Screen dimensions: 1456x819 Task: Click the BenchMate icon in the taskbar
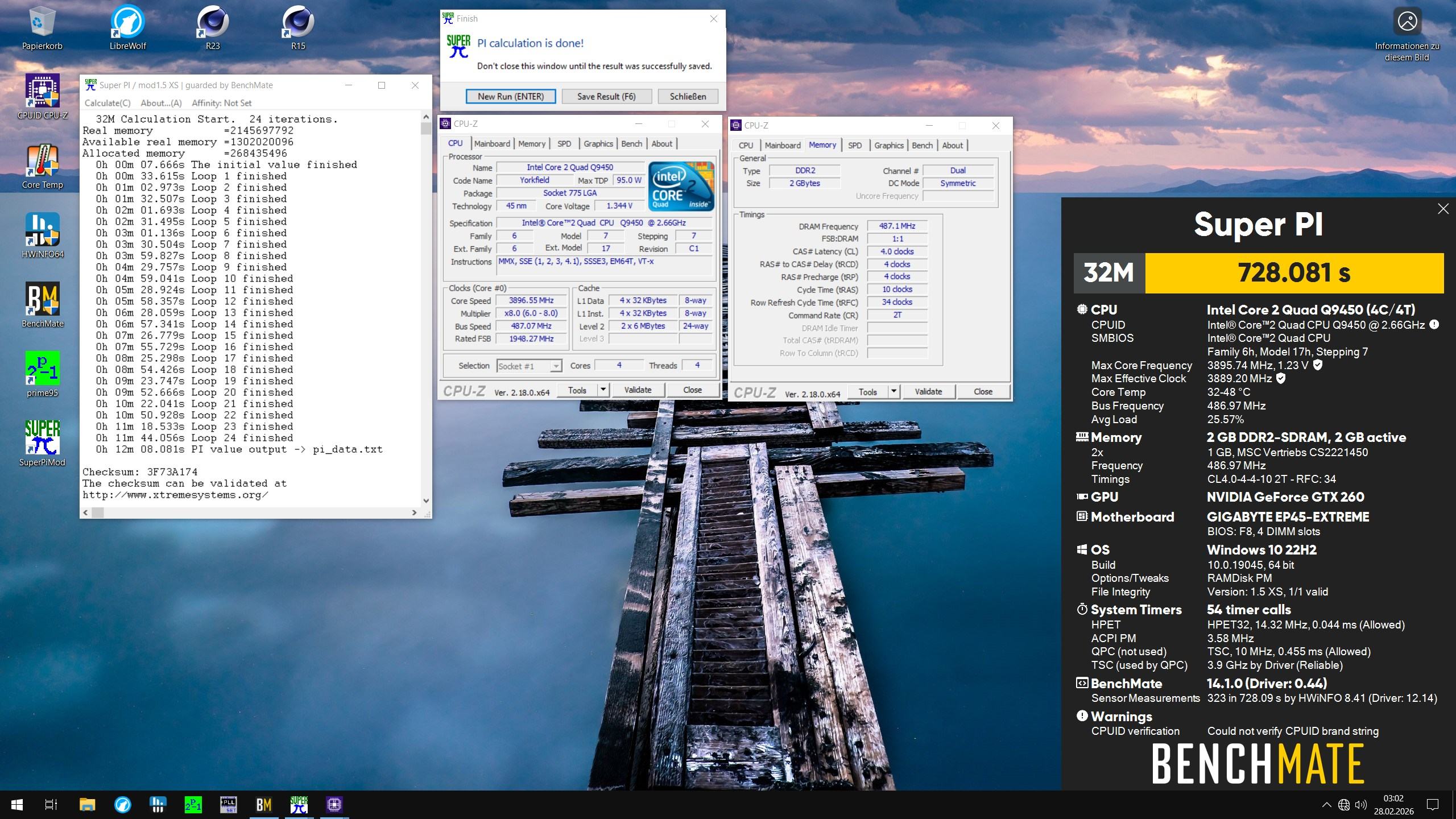tap(263, 804)
